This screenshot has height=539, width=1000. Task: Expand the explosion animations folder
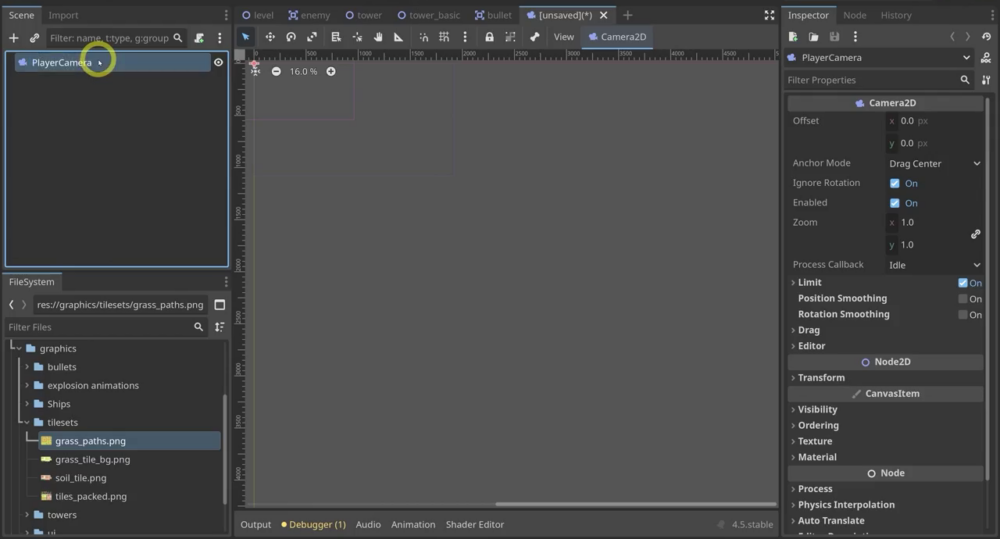point(27,386)
